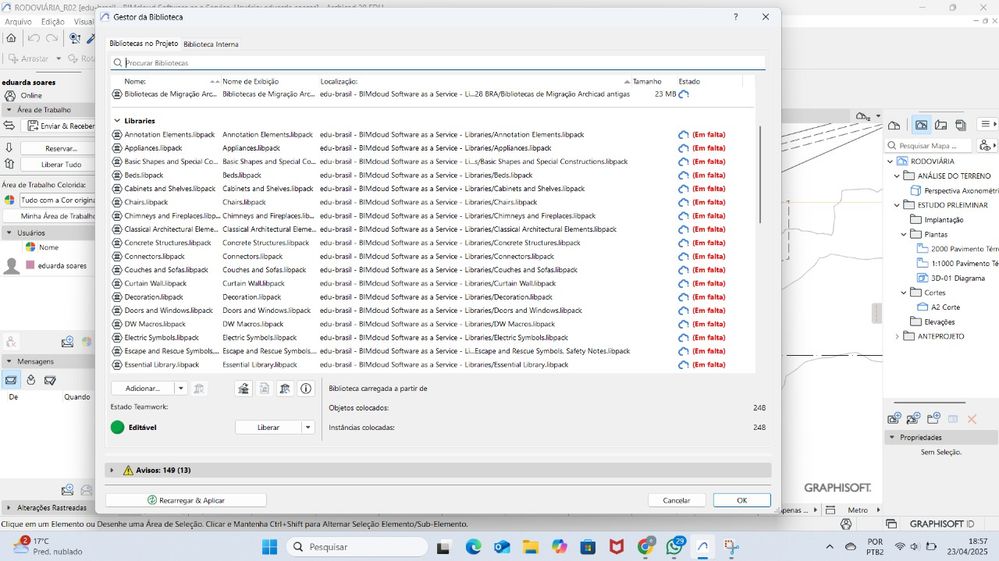Viewport: 999px width, 561px height.
Task: Collapse the Libraries group
Action: tap(117, 120)
